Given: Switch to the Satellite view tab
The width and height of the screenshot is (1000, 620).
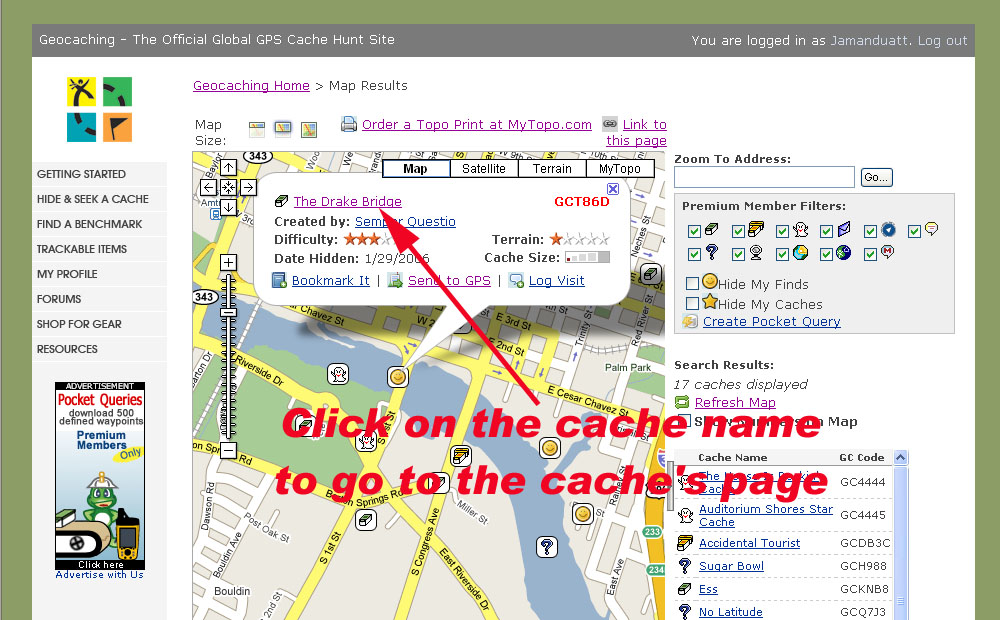Looking at the screenshot, I should pyautogui.click(x=483, y=168).
